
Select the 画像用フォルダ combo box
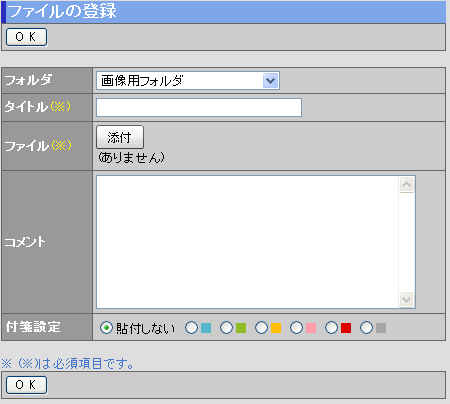point(188,81)
